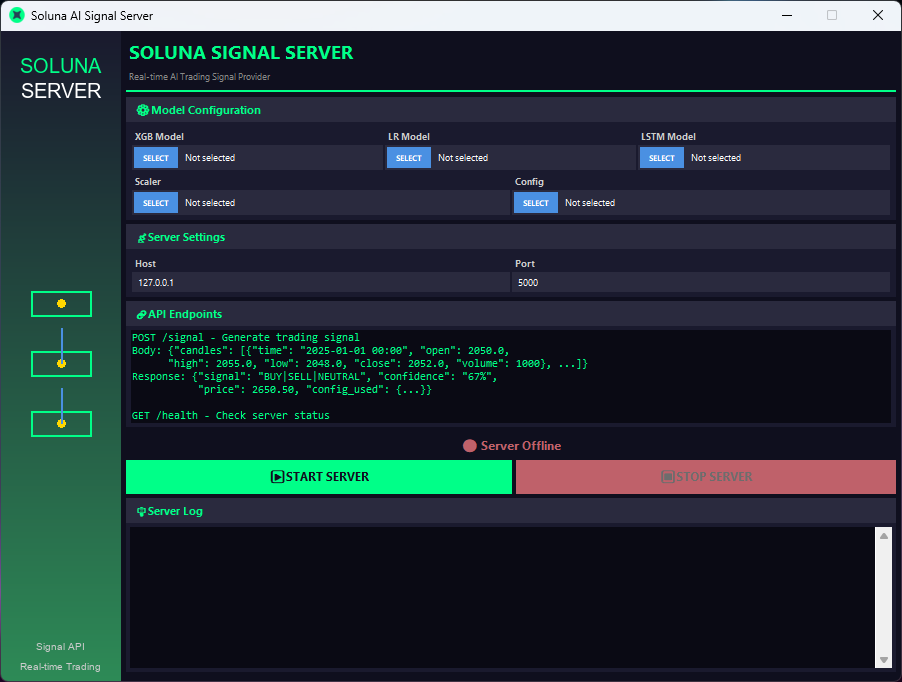Click the LR Model 'Not selected' text

click(x=463, y=158)
